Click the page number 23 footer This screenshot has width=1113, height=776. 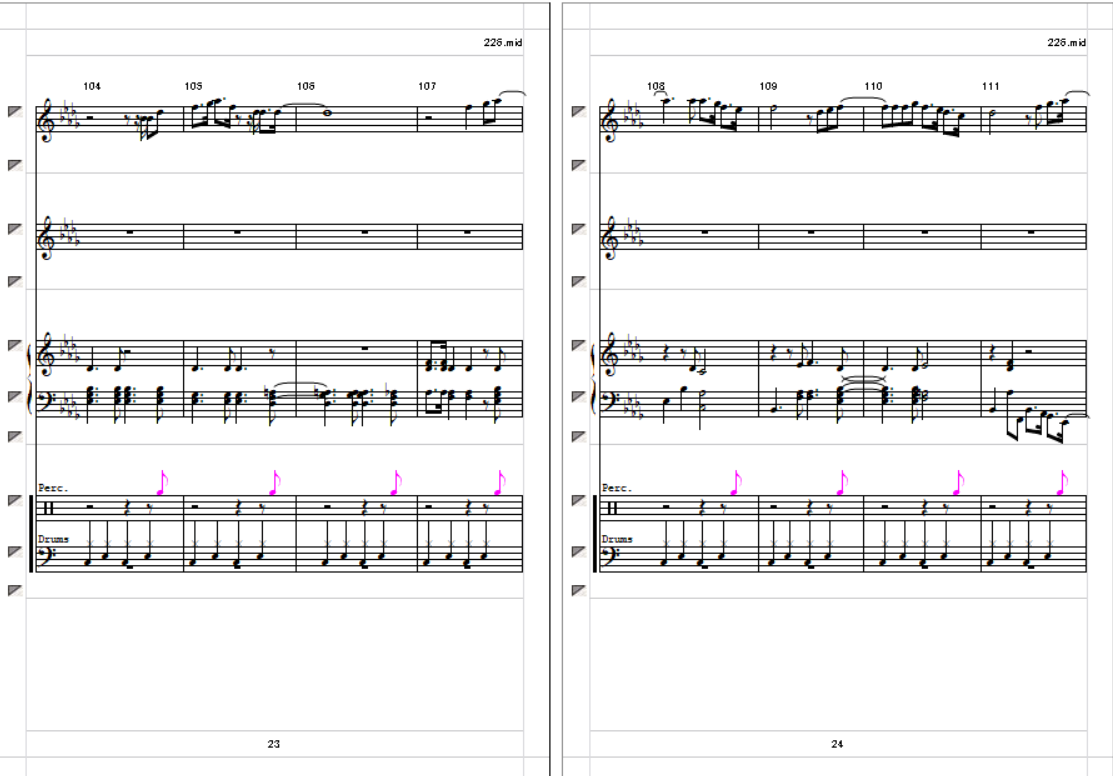pos(273,744)
